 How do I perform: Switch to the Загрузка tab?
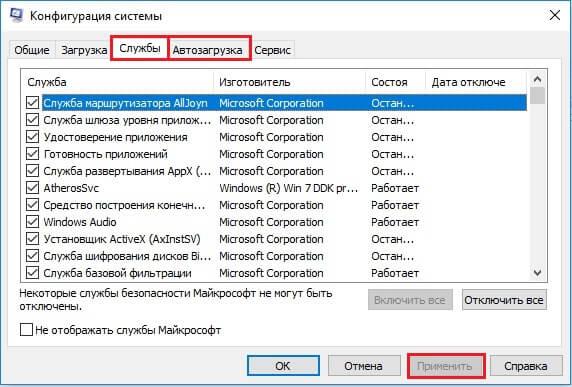point(84,50)
